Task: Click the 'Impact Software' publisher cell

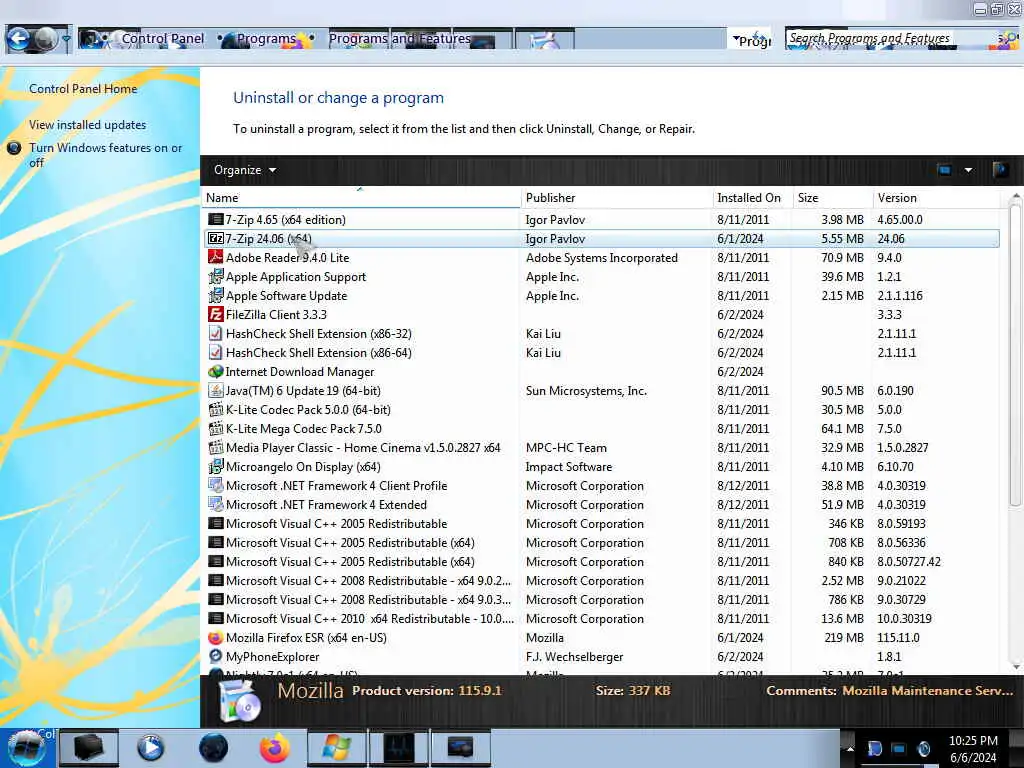Action: click(x=569, y=466)
